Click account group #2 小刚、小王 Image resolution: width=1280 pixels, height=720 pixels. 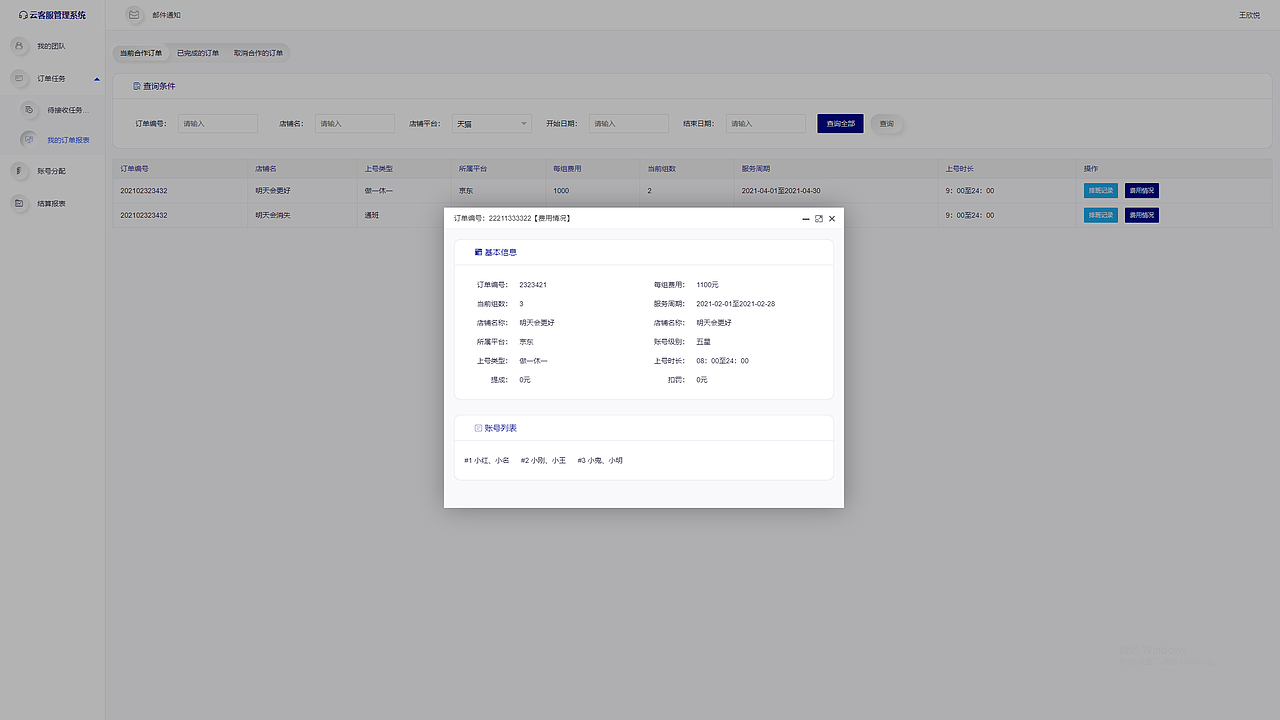[x=543, y=461]
